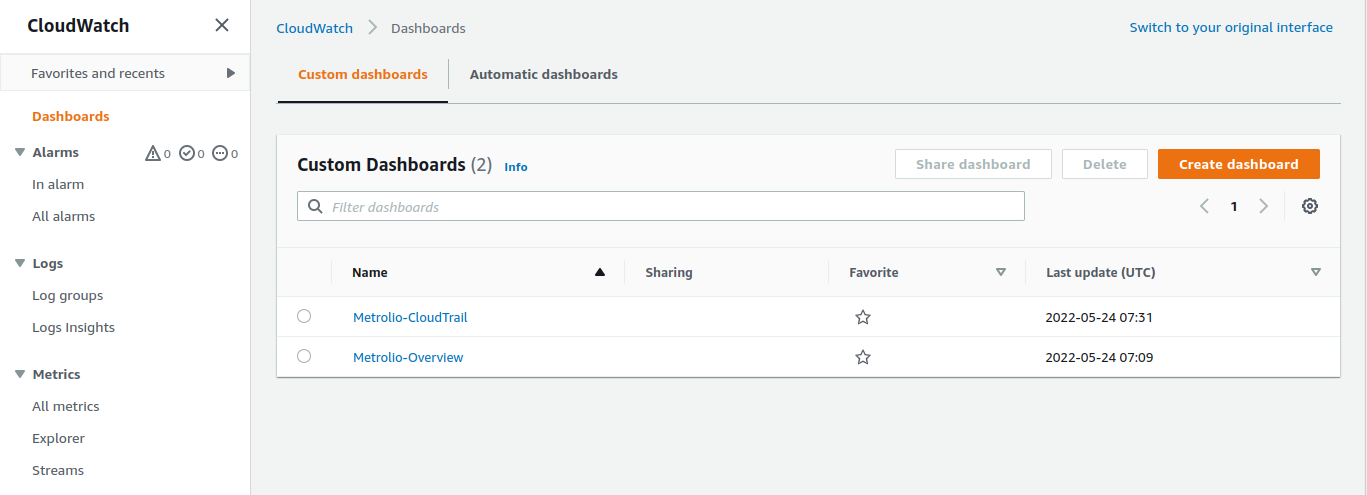
Task: Select Metrolio-Overview radio button
Action: (x=304, y=356)
